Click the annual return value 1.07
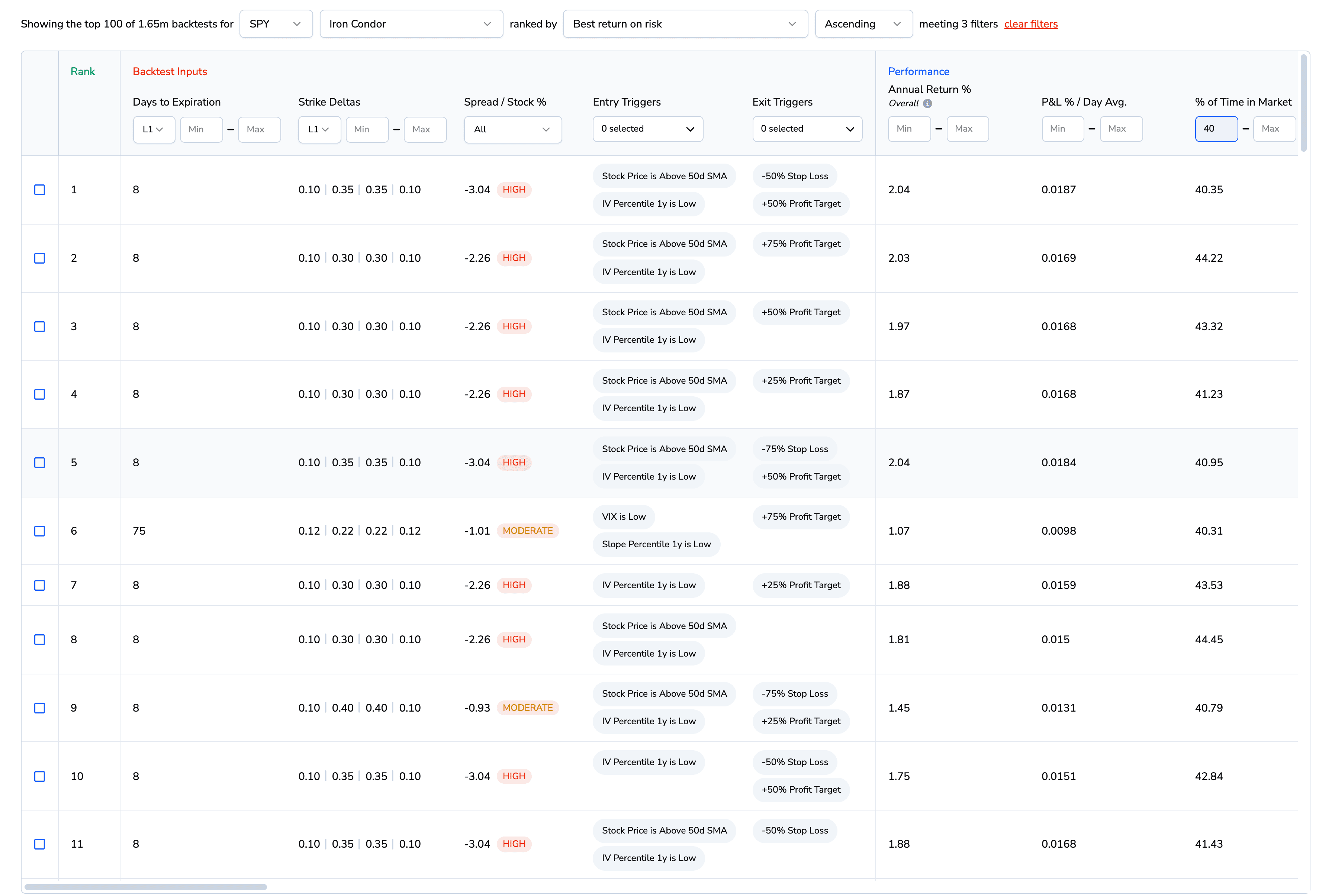The width and height of the screenshot is (1335, 896). (x=899, y=531)
